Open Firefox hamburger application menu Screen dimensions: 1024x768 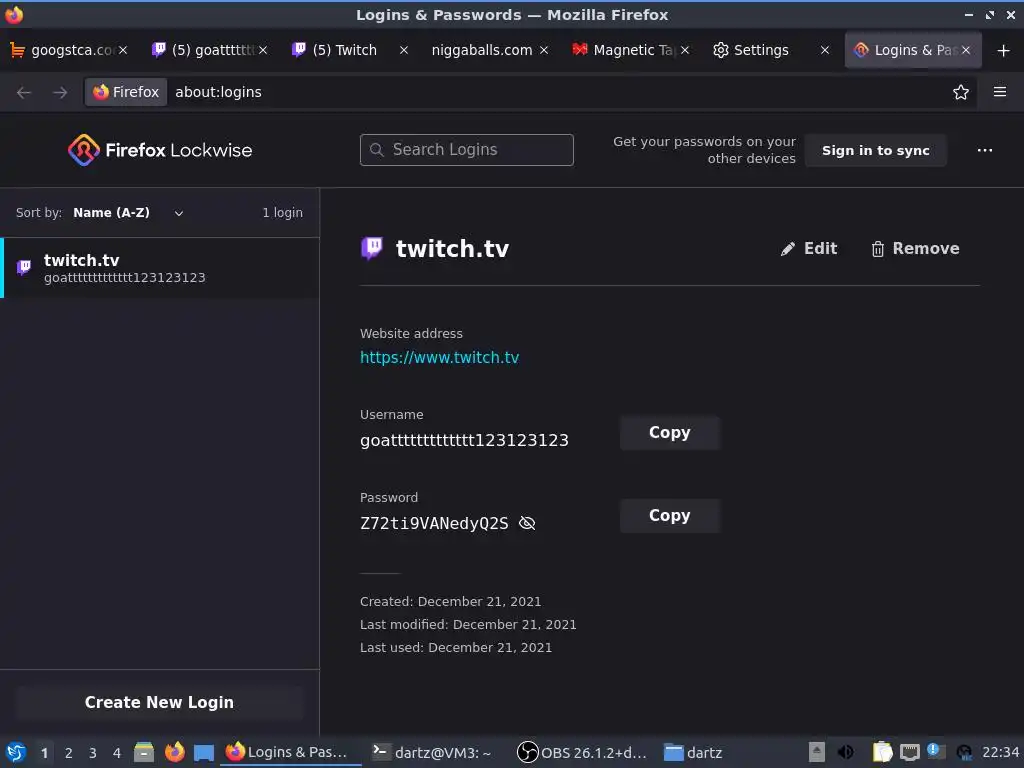(x=1000, y=92)
